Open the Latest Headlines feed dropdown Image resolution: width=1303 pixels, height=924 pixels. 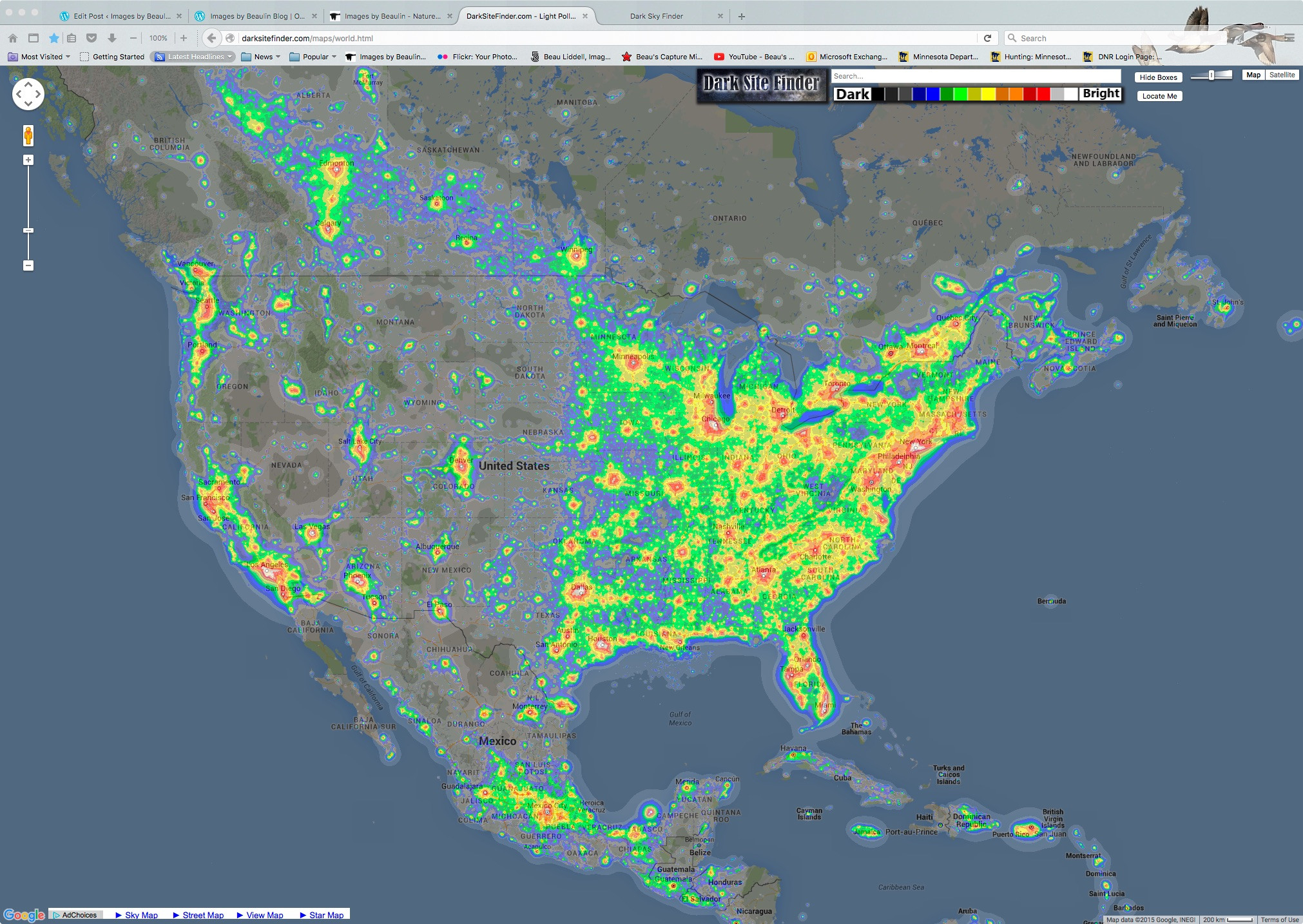coord(194,57)
